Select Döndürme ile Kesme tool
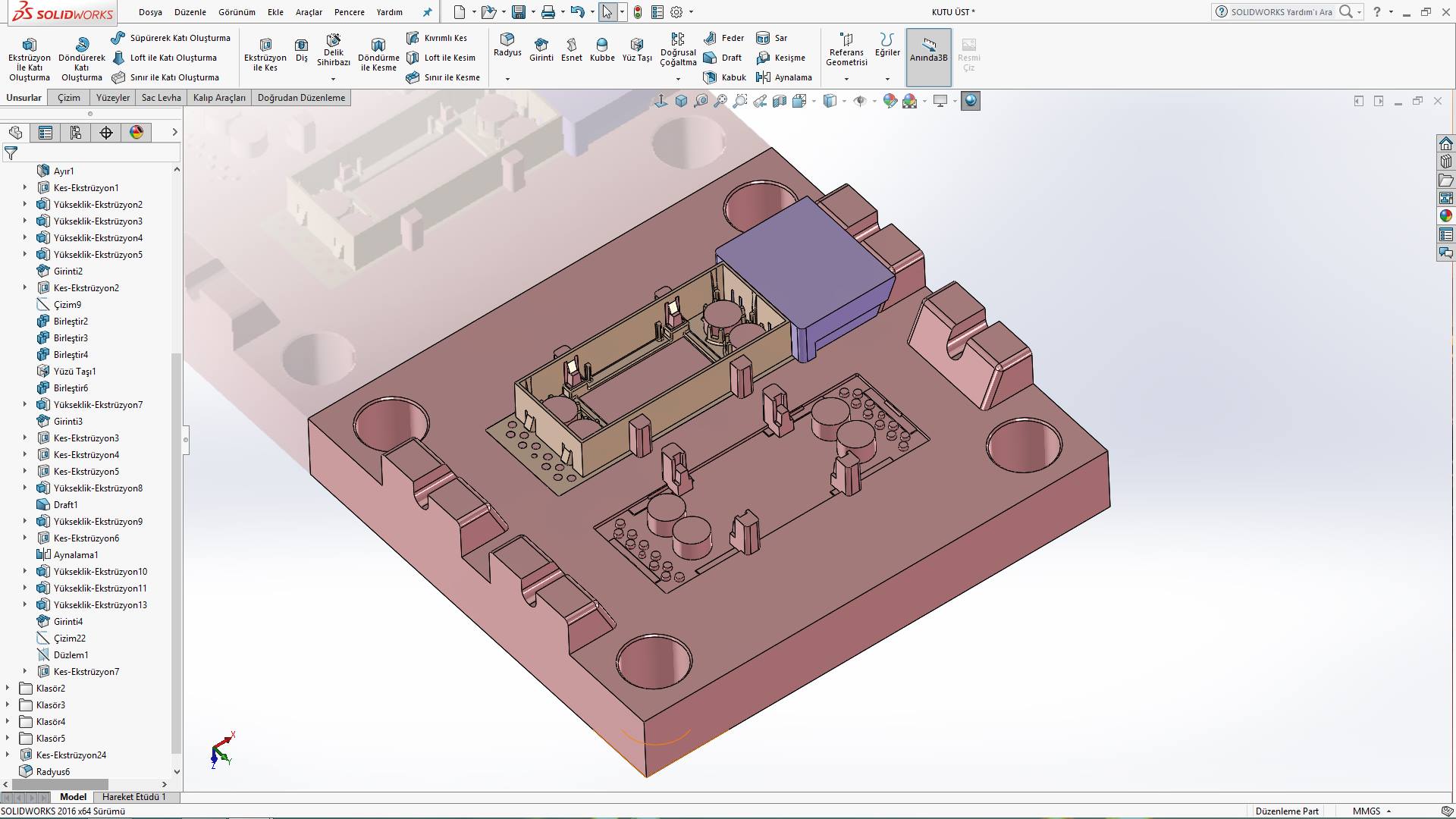 point(378,55)
